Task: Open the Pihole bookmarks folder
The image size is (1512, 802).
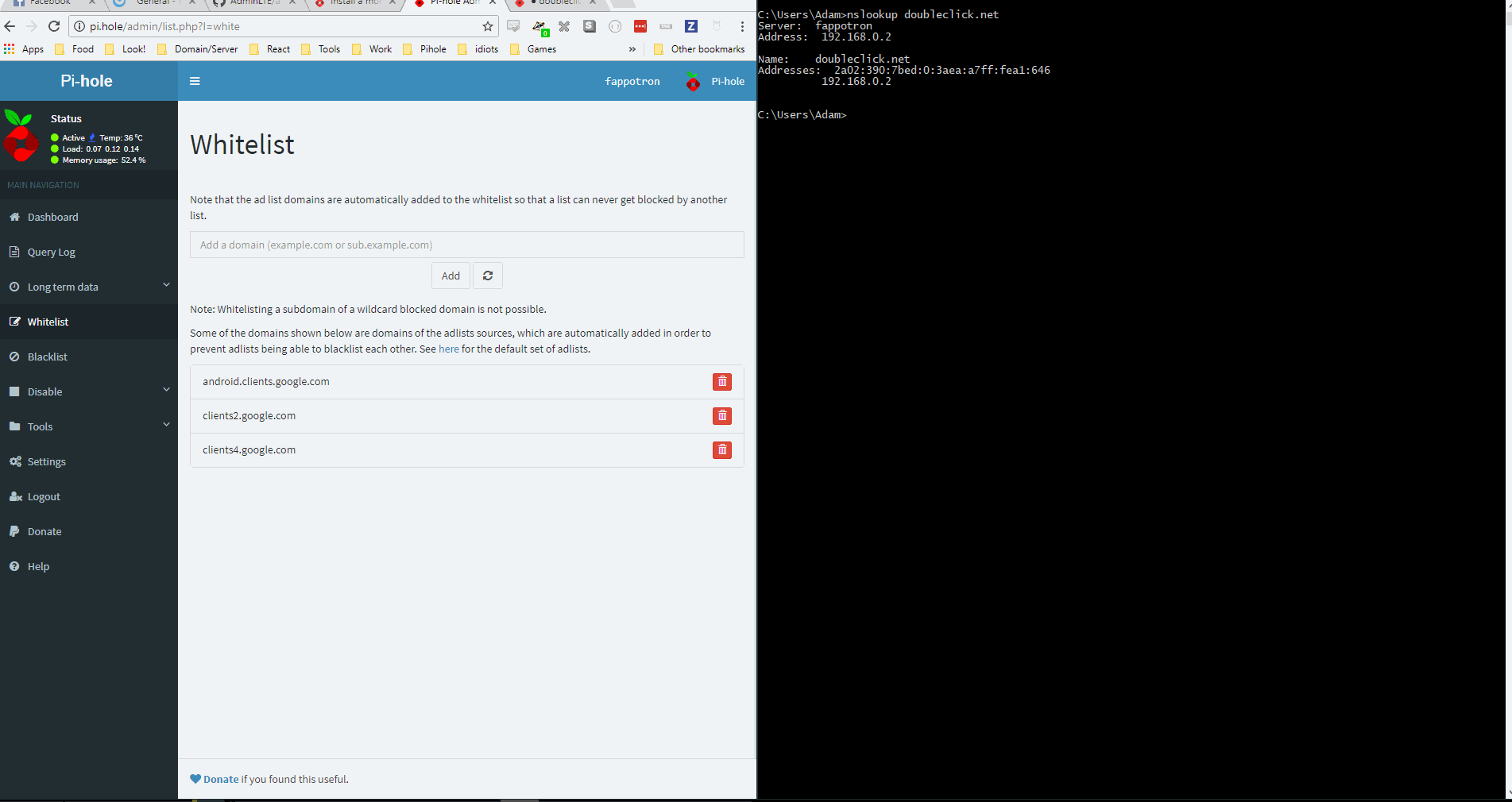Action: tap(425, 49)
